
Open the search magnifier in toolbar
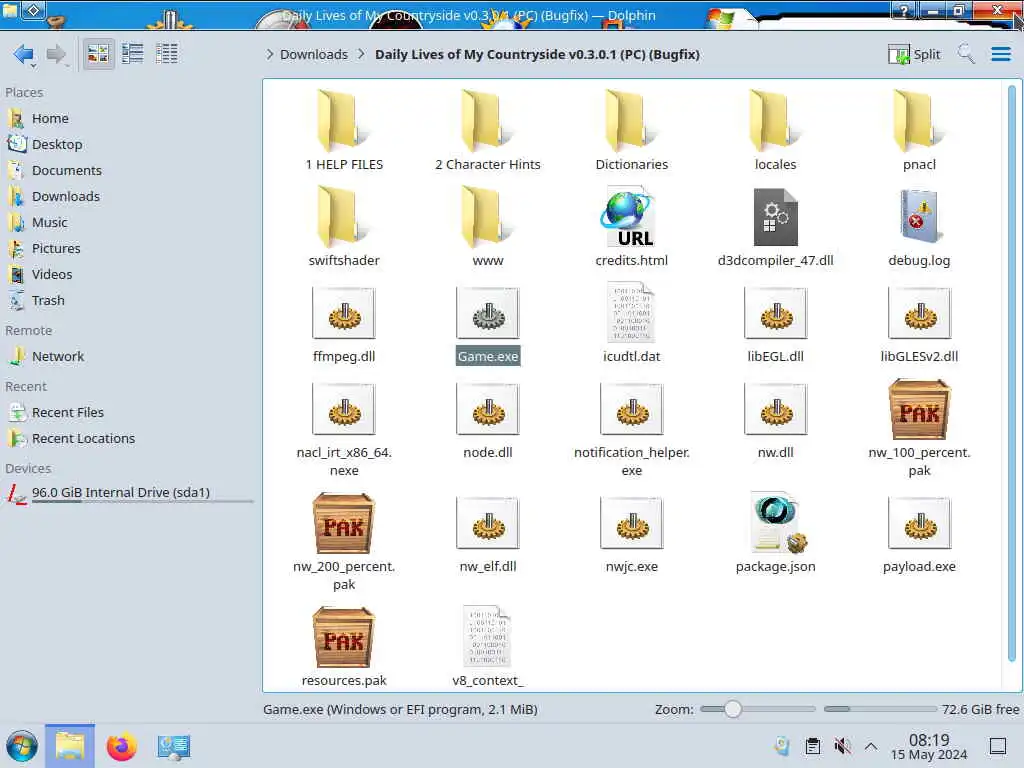tap(966, 54)
